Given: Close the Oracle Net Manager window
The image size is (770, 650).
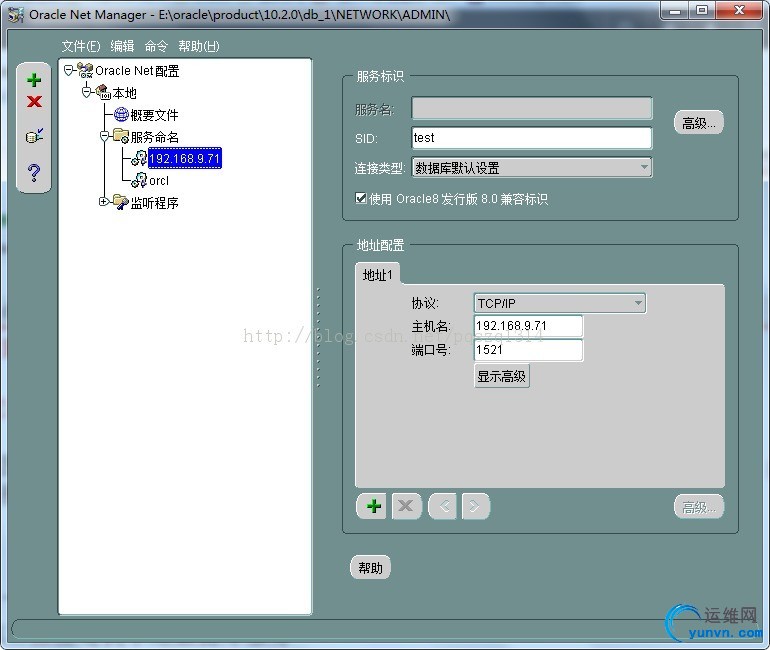Looking at the screenshot, I should (x=740, y=10).
